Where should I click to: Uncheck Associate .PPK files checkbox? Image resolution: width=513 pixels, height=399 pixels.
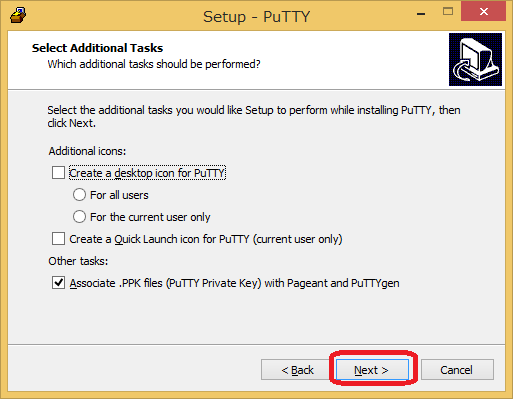pyautogui.click(x=58, y=283)
